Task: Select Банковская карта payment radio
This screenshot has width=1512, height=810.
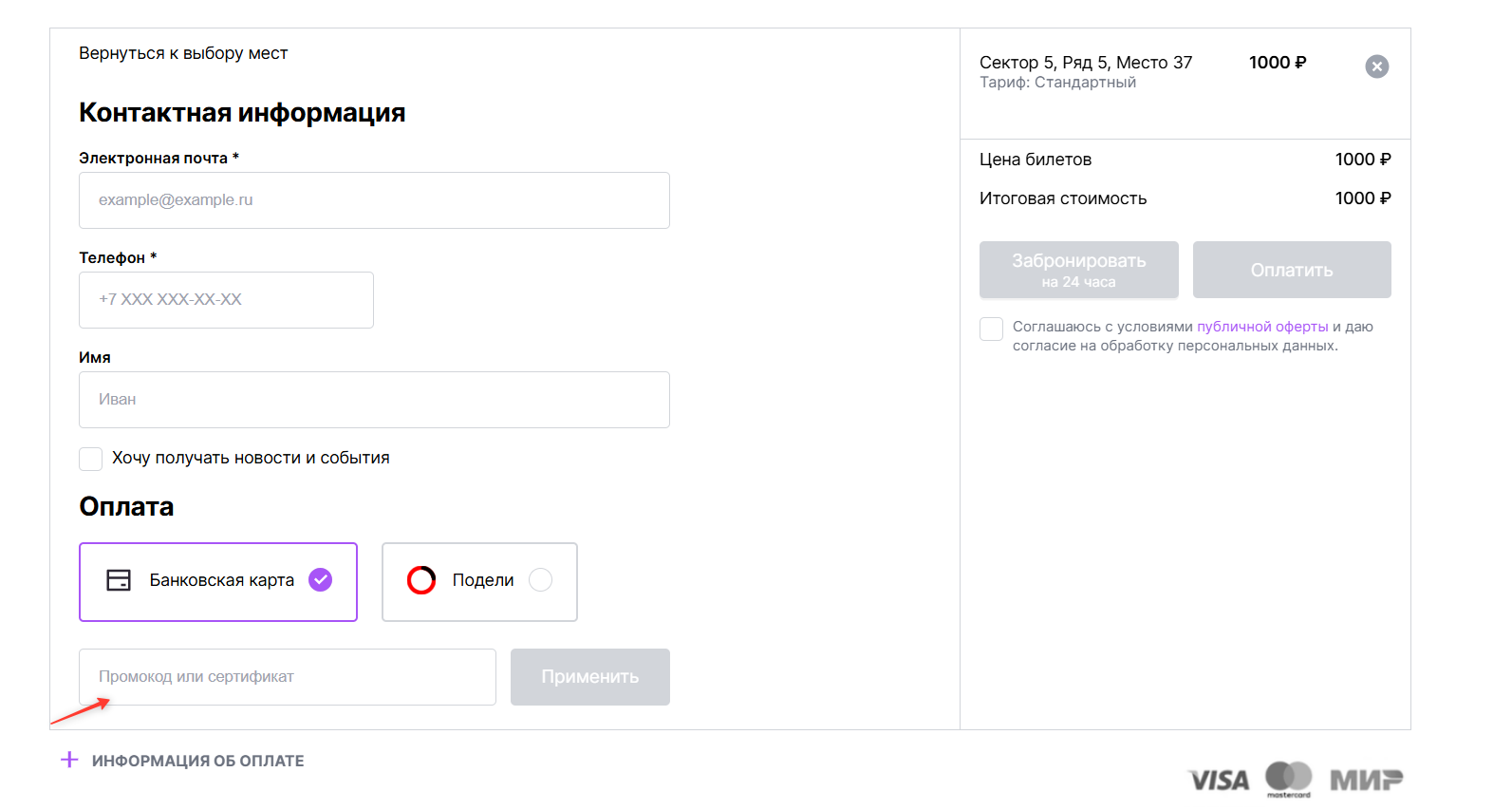Action: [x=321, y=580]
